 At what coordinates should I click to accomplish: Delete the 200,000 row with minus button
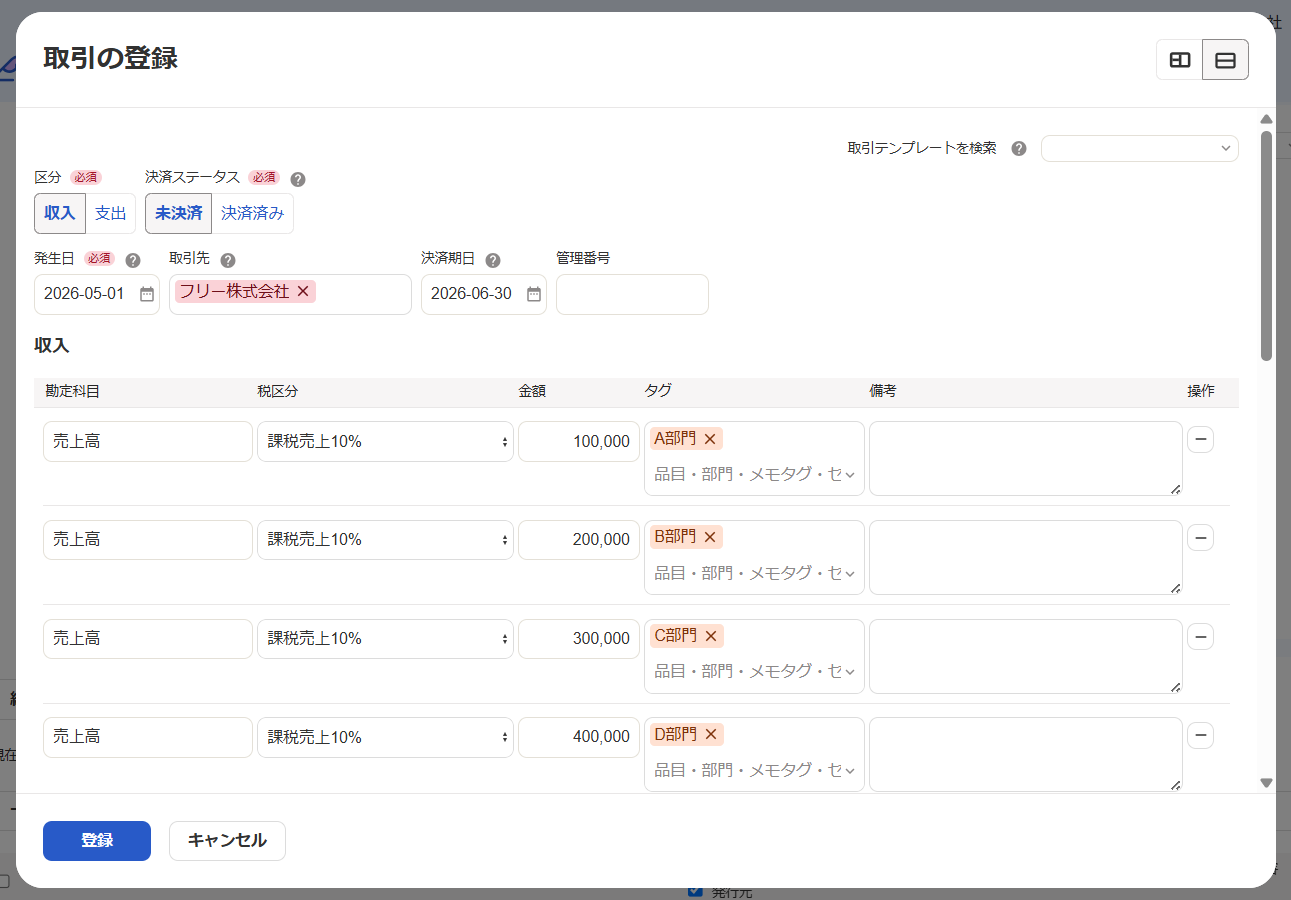click(x=1200, y=538)
